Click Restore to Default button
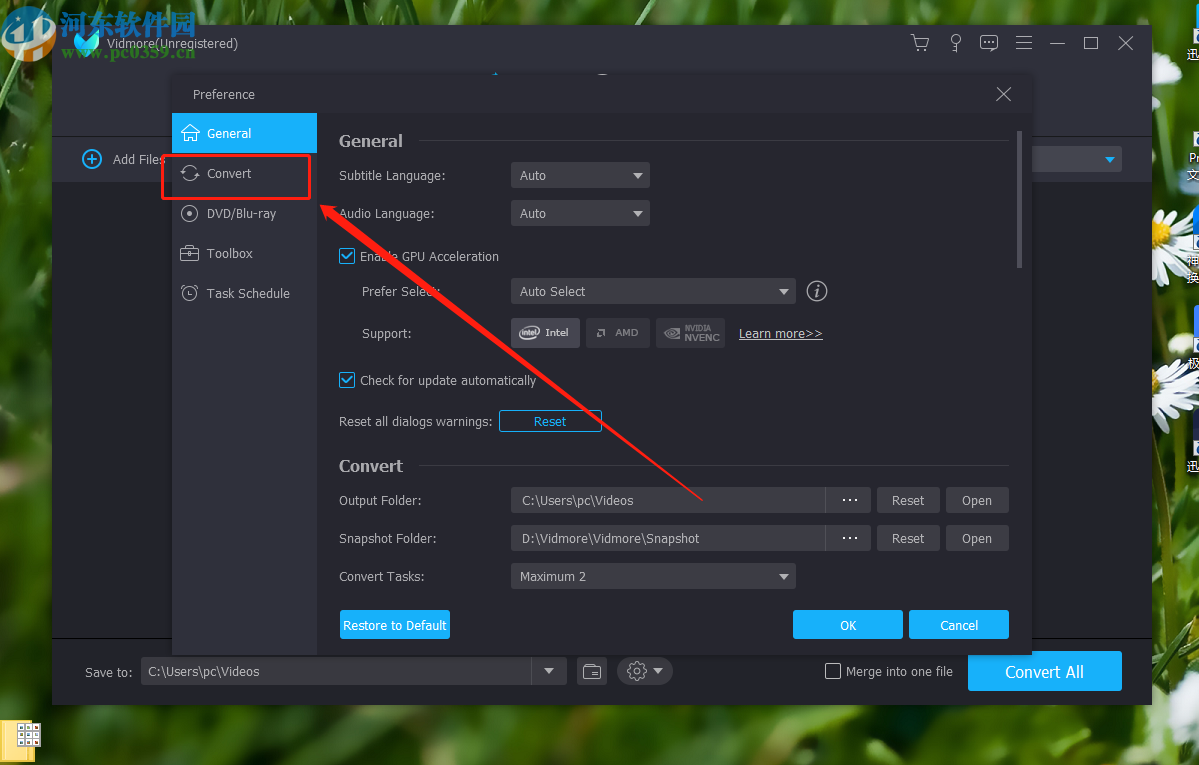The height and width of the screenshot is (765, 1199). [395, 625]
